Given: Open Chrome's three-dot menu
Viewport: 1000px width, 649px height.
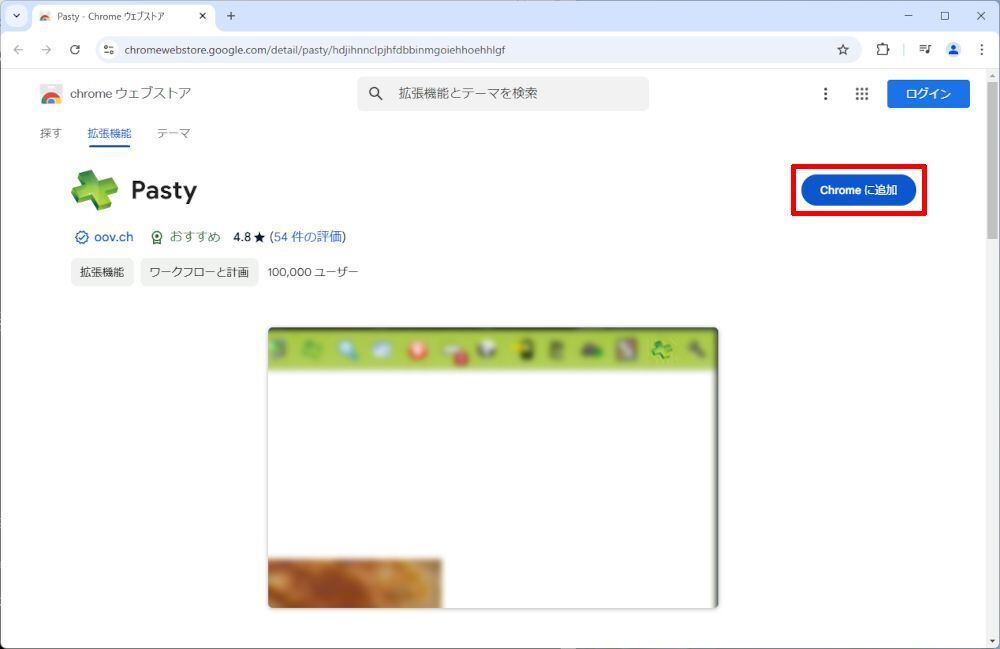Looking at the screenshot, I should coord(982,49).
